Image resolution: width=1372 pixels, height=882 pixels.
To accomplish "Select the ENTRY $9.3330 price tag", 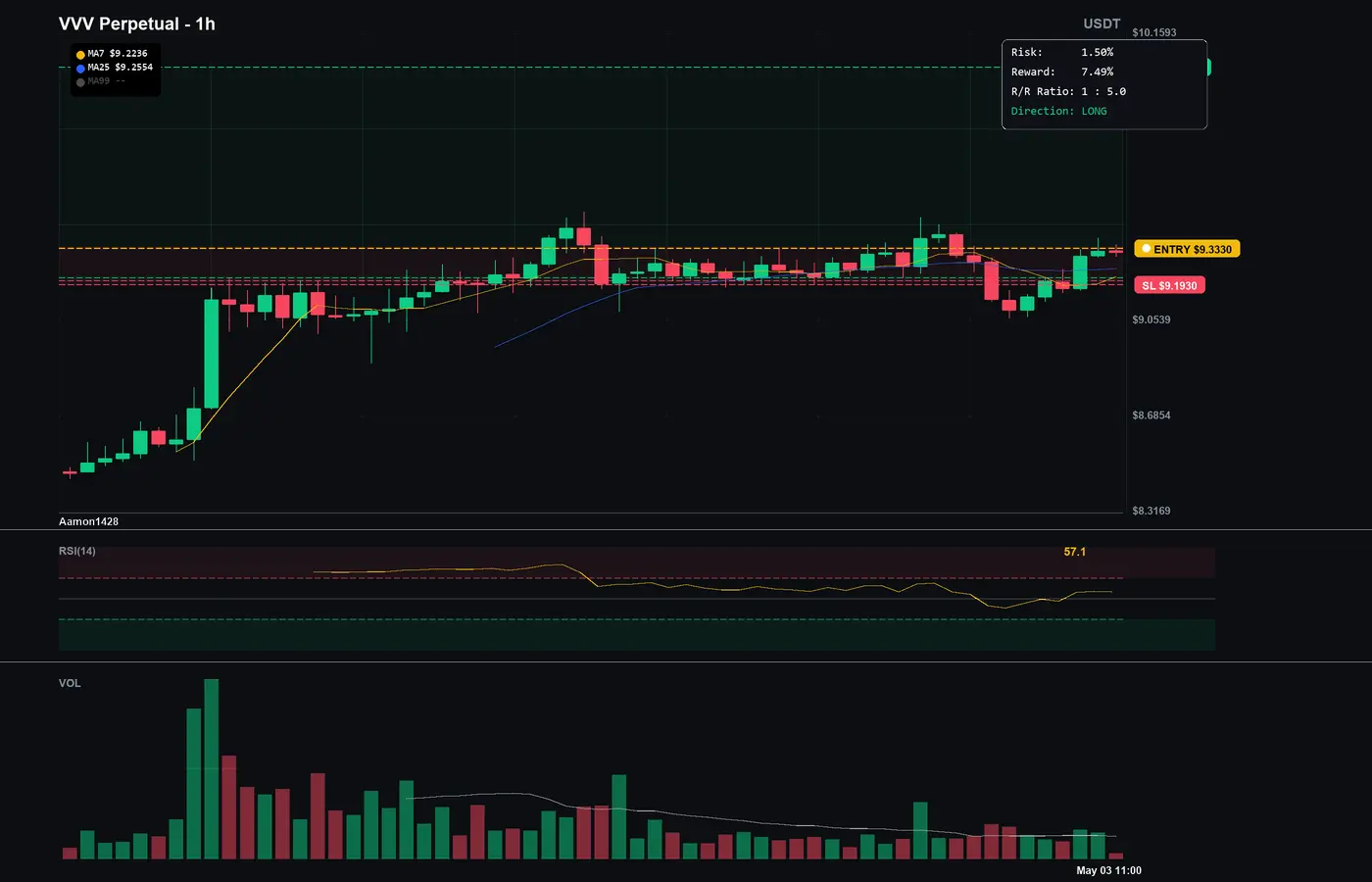I will point(1187,249).
